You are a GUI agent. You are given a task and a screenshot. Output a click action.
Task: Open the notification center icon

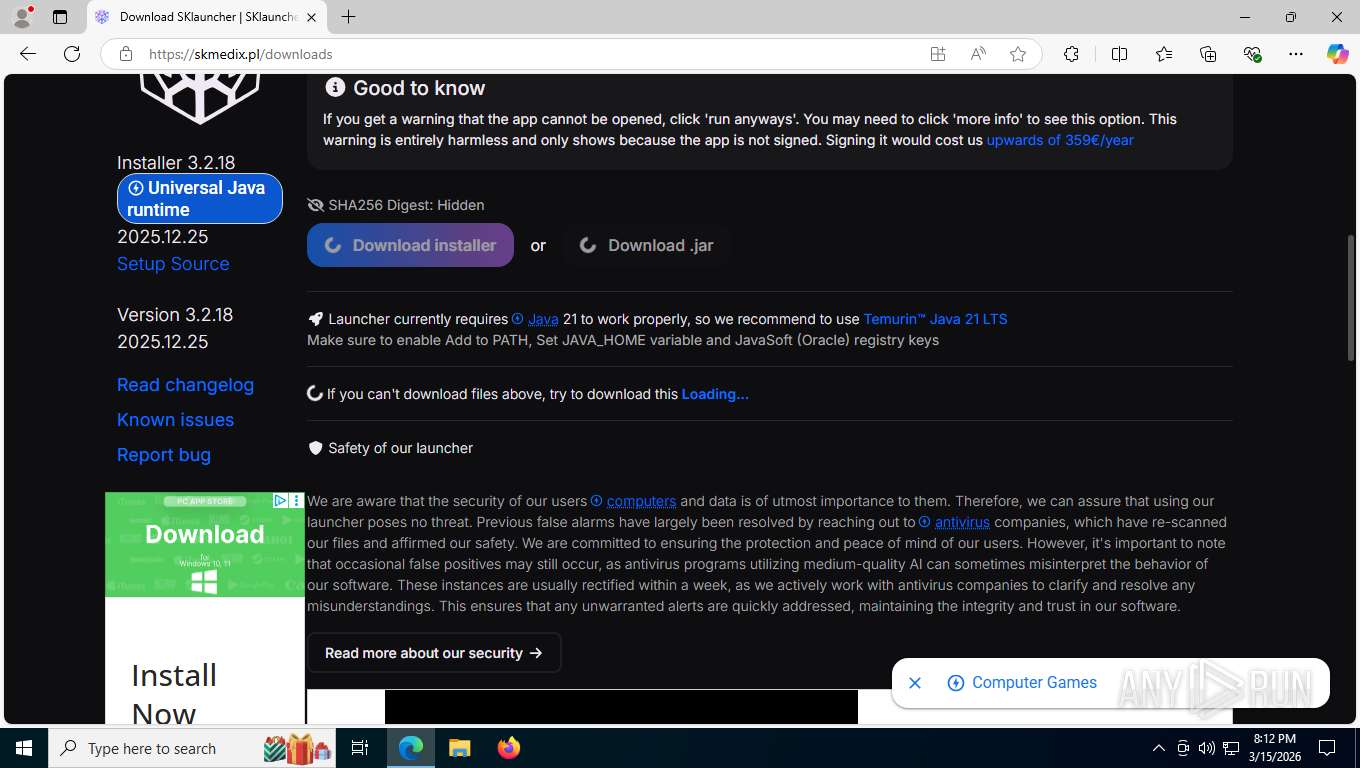(1327, 748)
